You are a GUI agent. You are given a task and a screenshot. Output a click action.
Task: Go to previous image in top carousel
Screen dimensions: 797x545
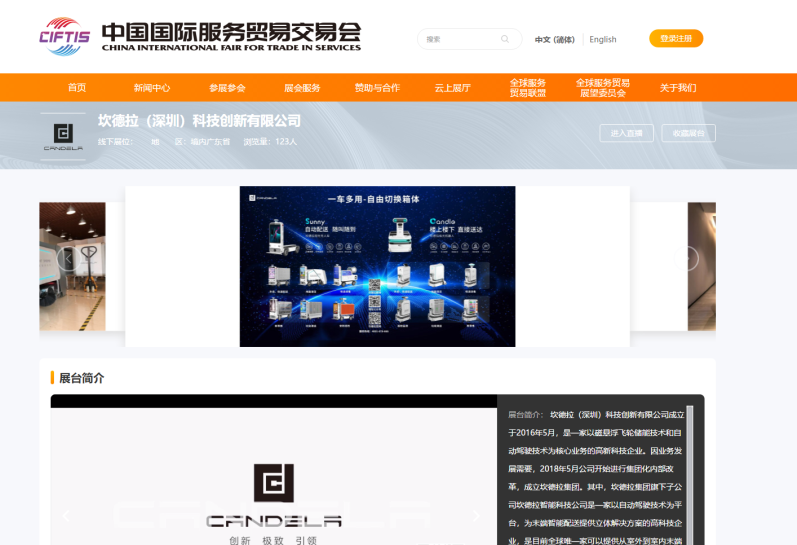coord(67,259)
